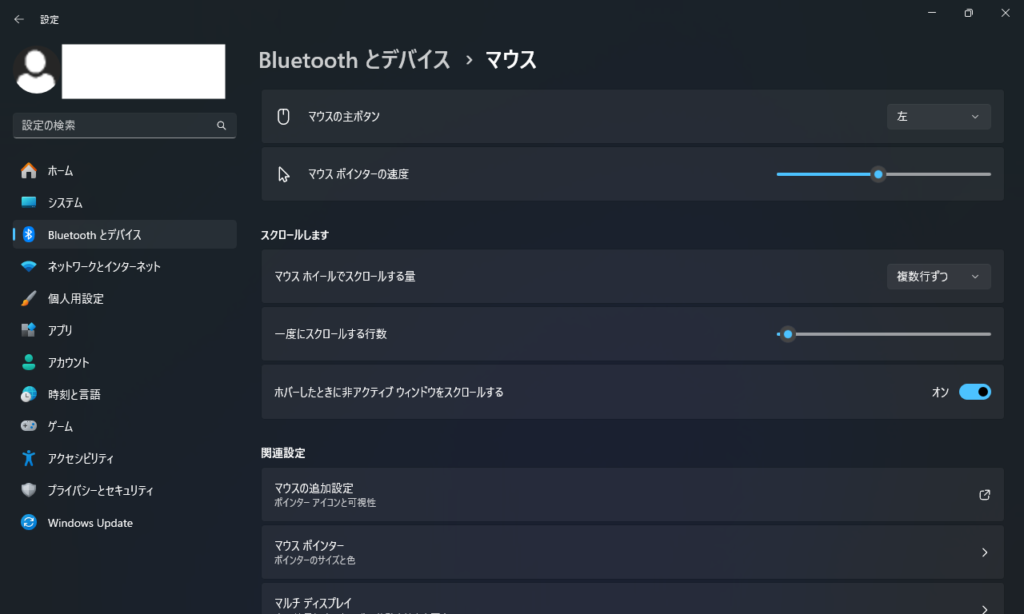
Task: Click the System (システム) monitor icon
Action: [x=29, y=203]
